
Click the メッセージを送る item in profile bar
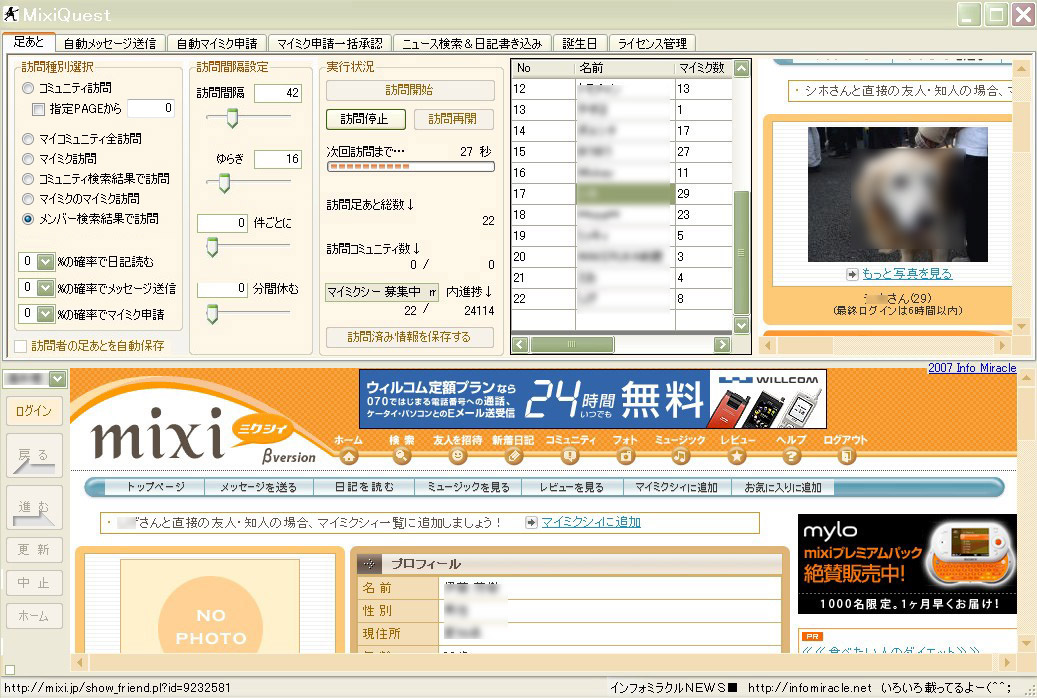(x=258, y=488)
